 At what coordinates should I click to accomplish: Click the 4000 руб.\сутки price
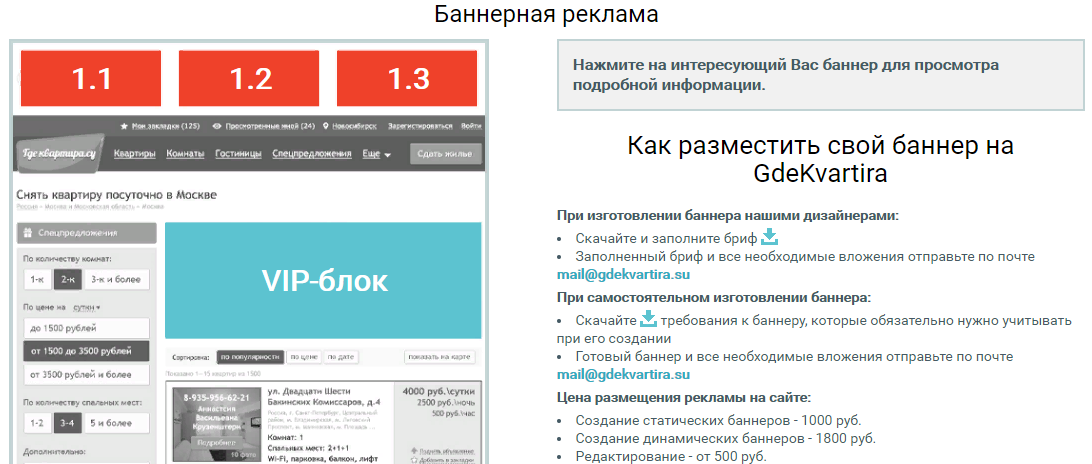(438, 392)
